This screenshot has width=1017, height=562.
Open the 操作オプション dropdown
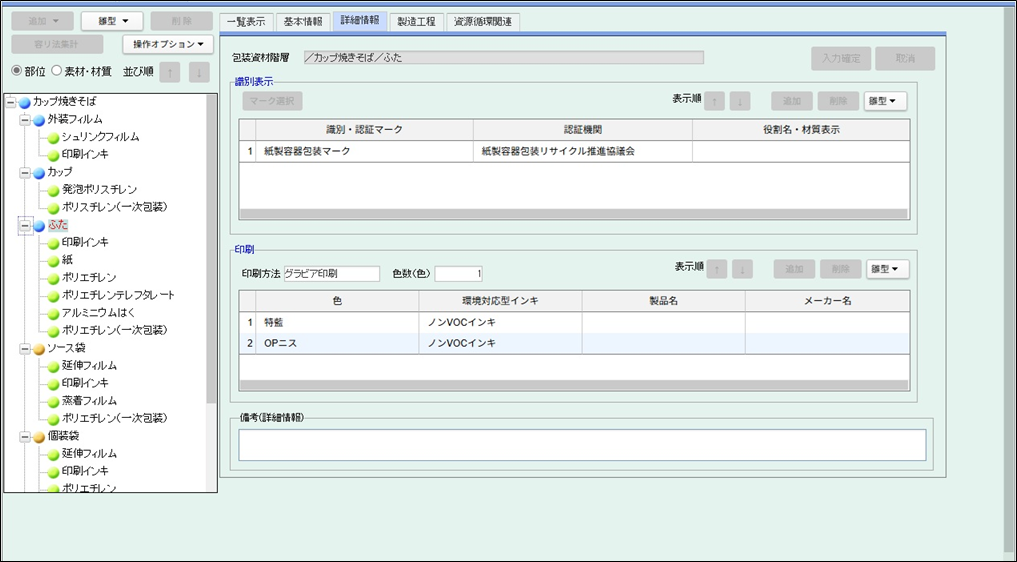tap(168, 44)
